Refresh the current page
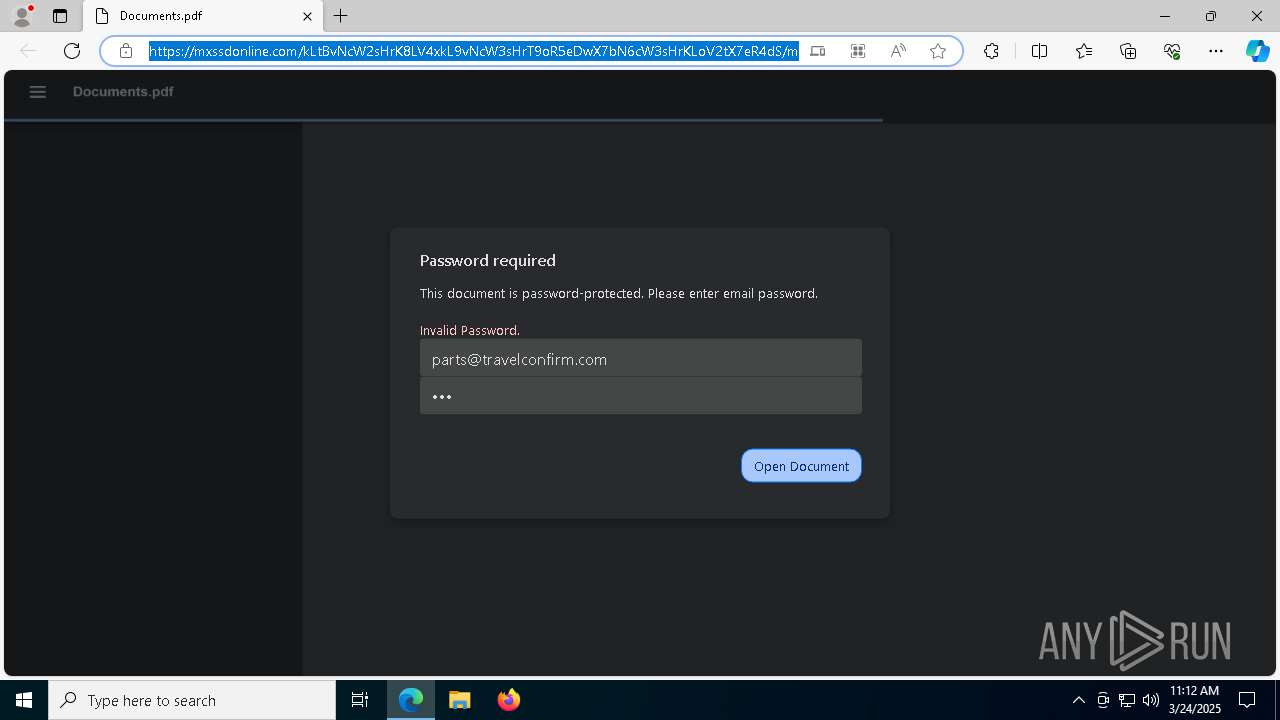Screen dimensions: 1280x720 click(72, 51)
